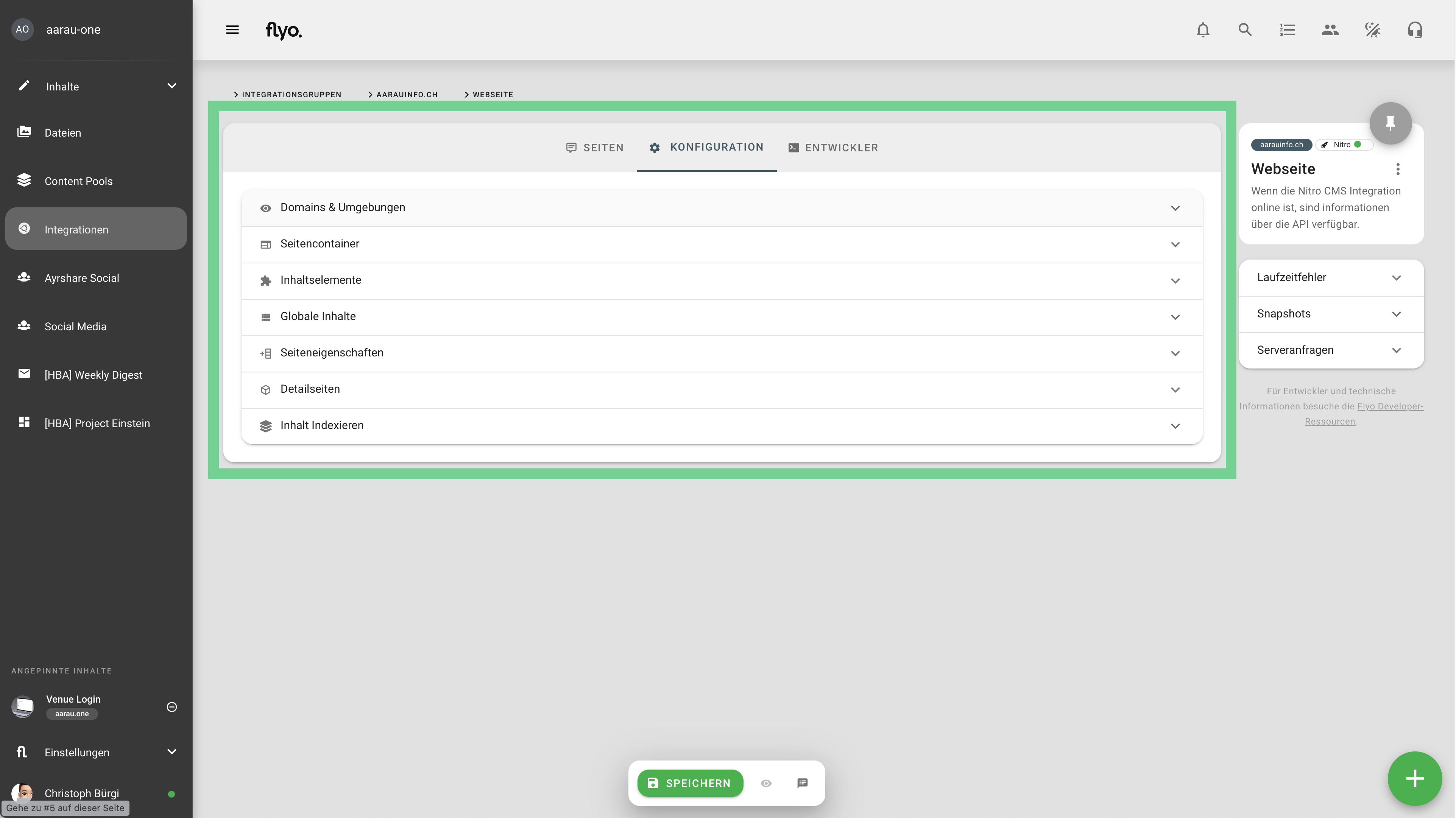Open the Flyo Developer-Ressourcen link

[1389, 406]
